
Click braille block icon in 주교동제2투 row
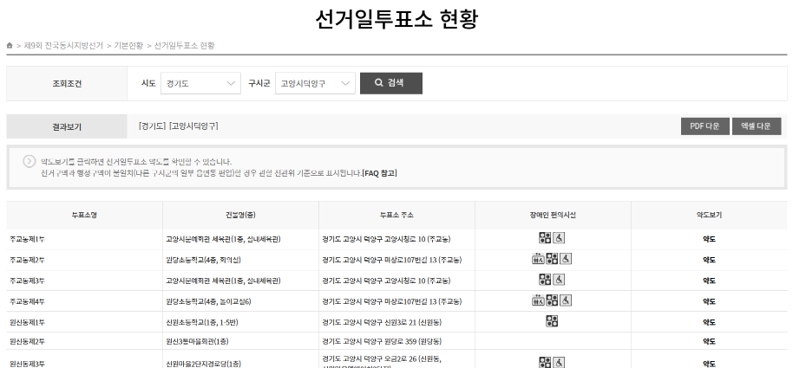pyautogui.click(x=552, y=259)
